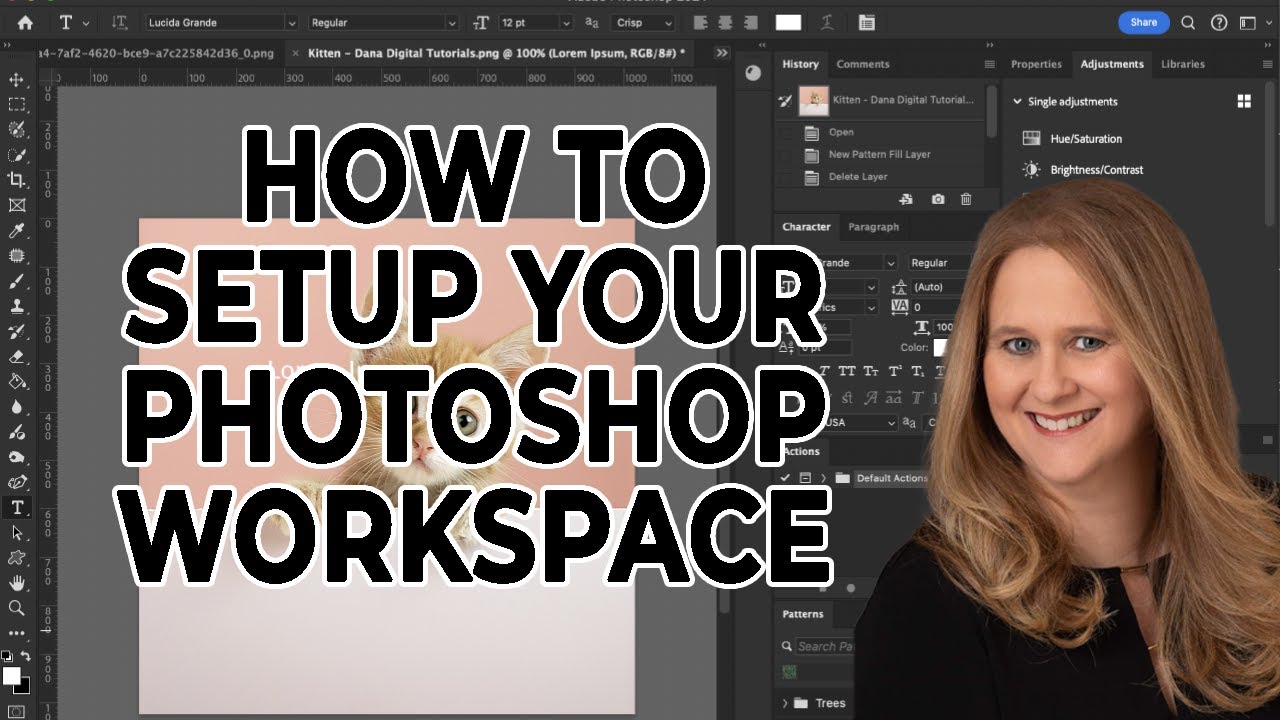This screenshot has width=1280, height=720.
Task: Switch to the Adjustments tab
Action: coord(1112,64)
